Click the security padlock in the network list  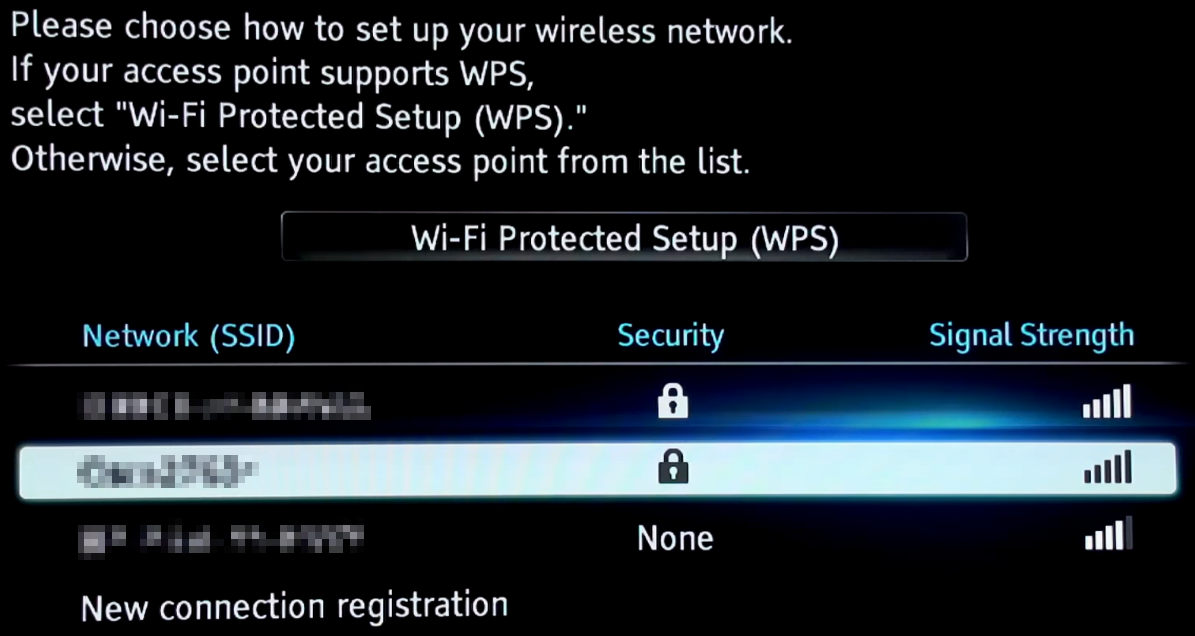tap(672, 401)
